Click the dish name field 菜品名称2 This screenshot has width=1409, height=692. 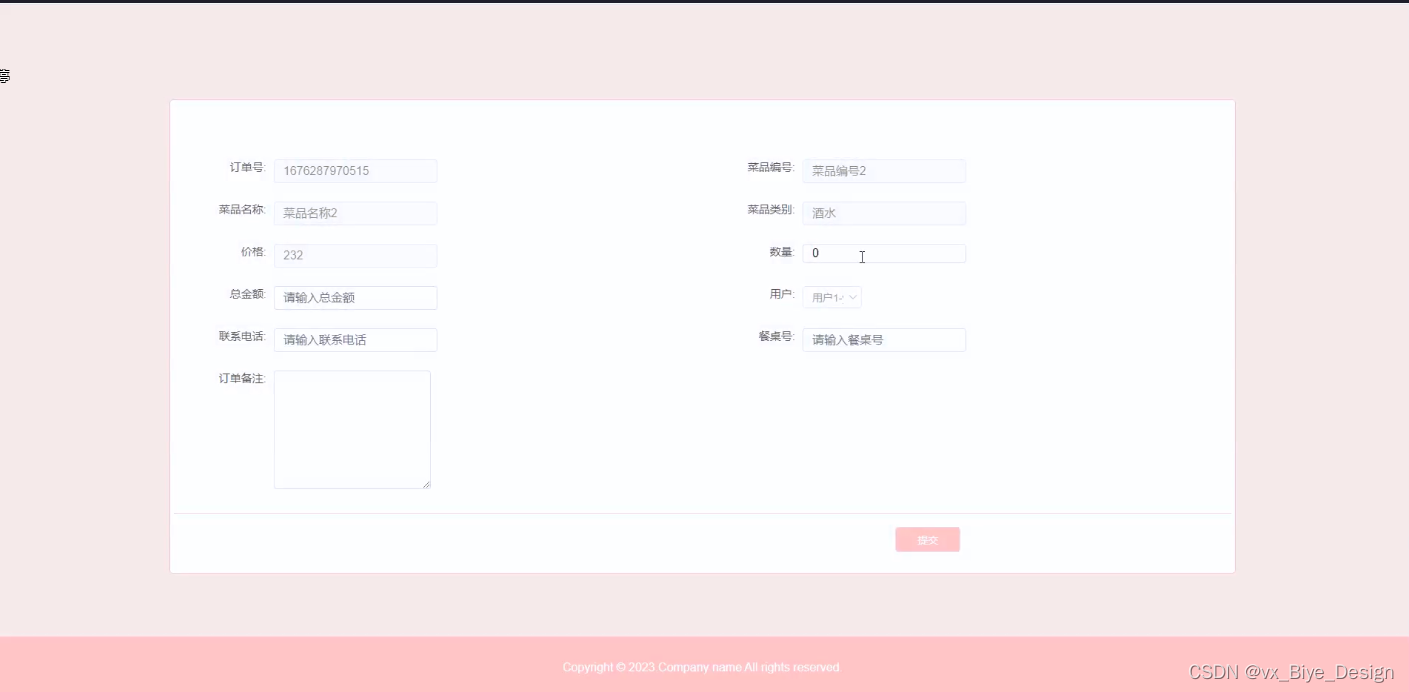[355, 213]
